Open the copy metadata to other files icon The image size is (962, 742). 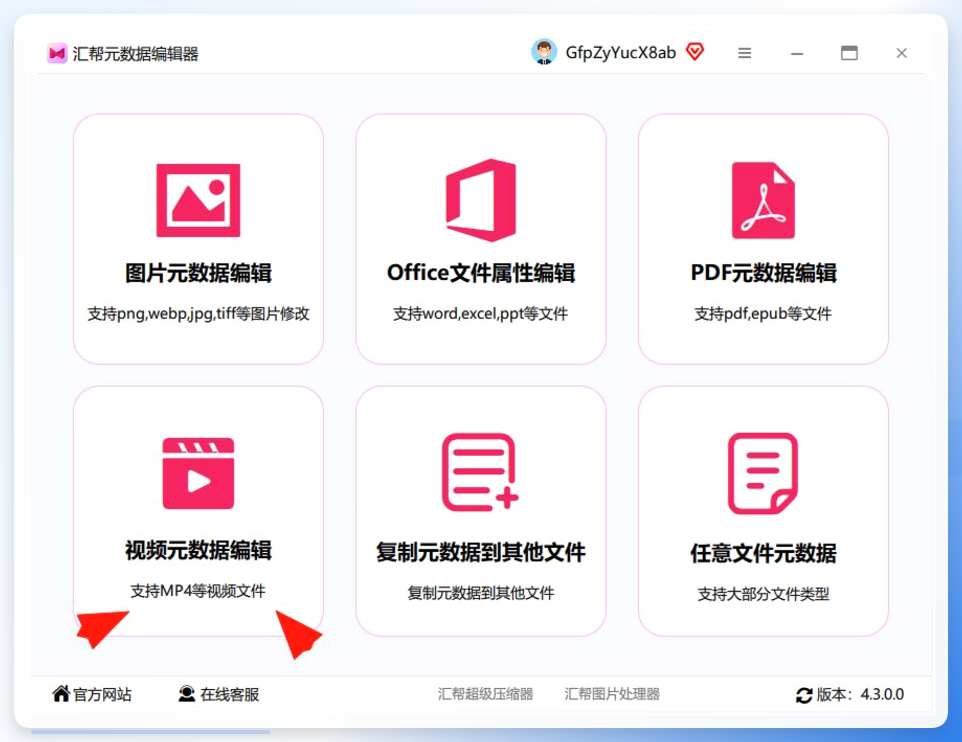point(480,472)
